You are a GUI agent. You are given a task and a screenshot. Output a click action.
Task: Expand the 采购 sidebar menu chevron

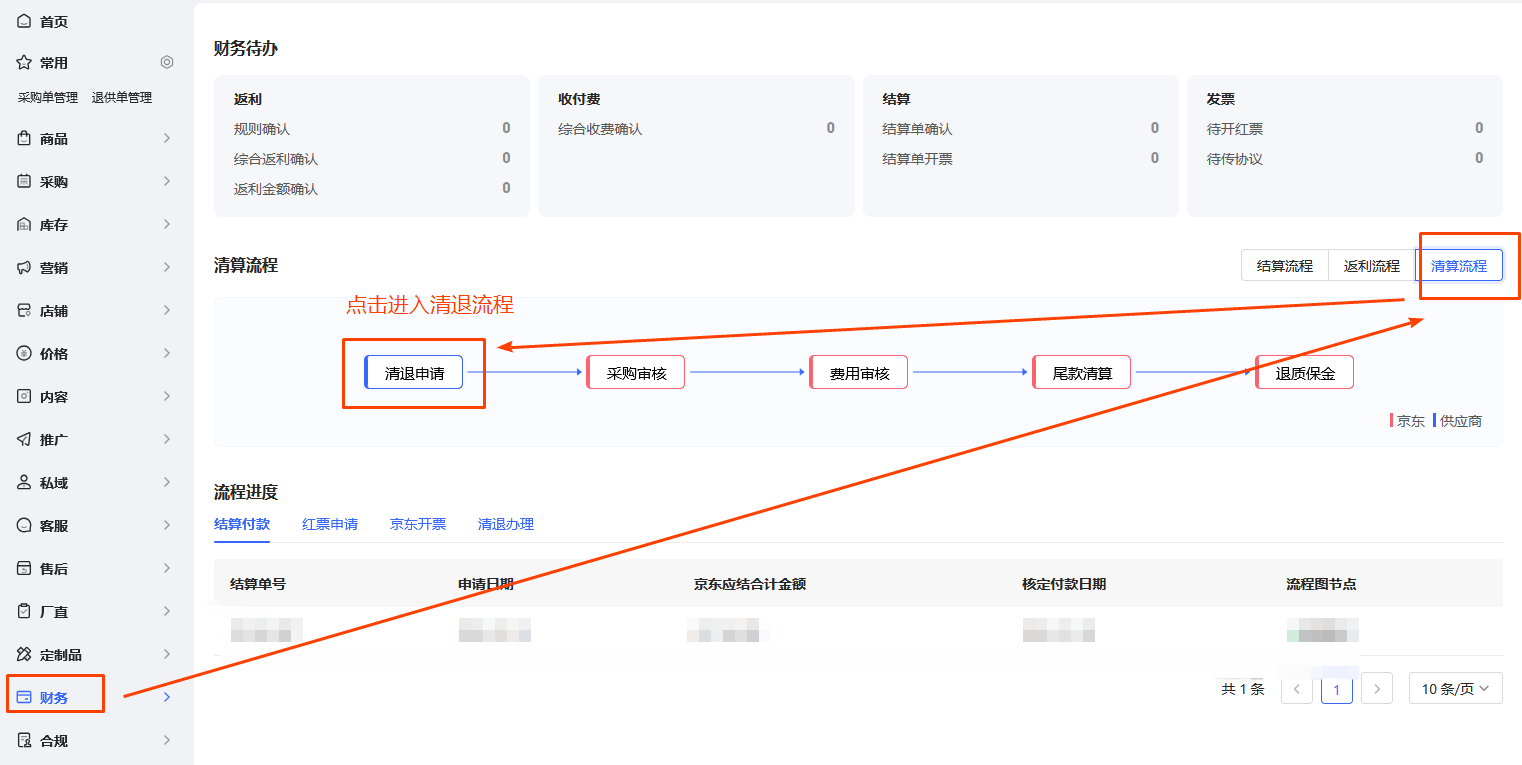[x=167, y=181]
